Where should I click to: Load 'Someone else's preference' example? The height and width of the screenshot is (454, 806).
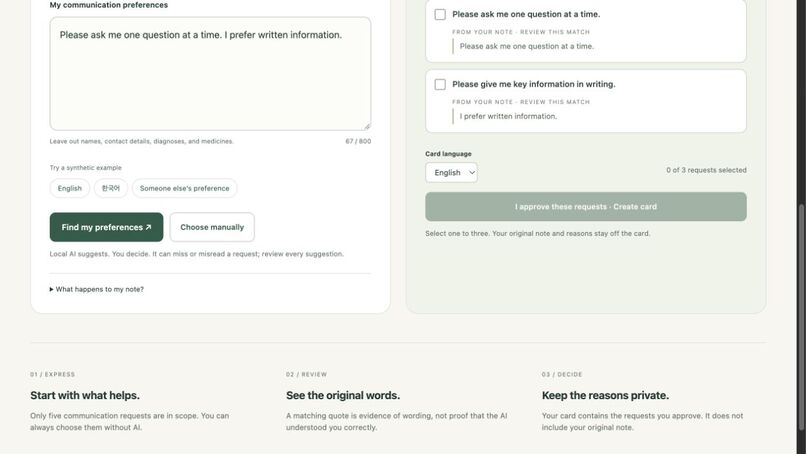(185, 188)
